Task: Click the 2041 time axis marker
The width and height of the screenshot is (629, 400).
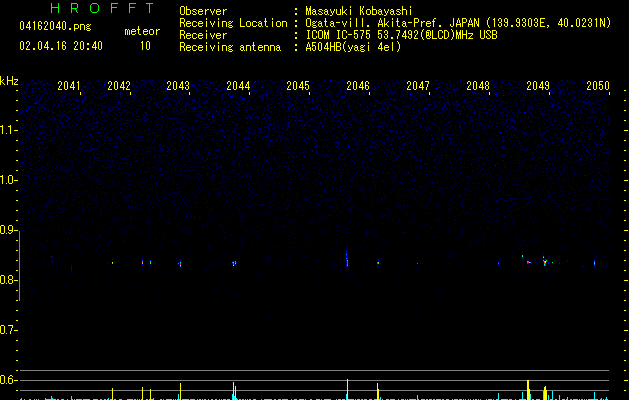Action: coord(69,86)
